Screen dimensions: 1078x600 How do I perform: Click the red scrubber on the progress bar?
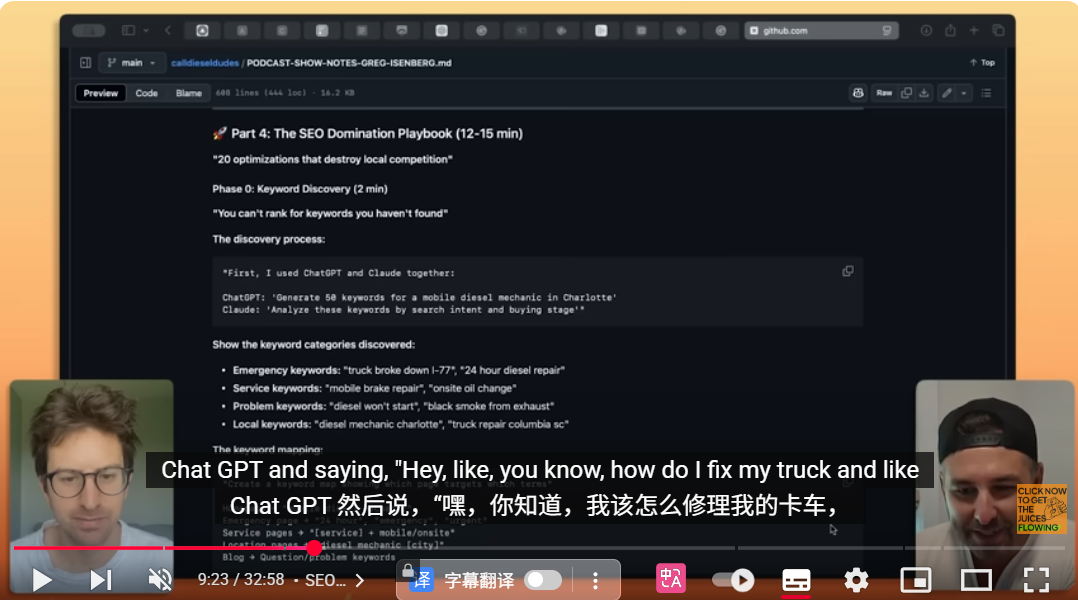(x=314, y=548)
